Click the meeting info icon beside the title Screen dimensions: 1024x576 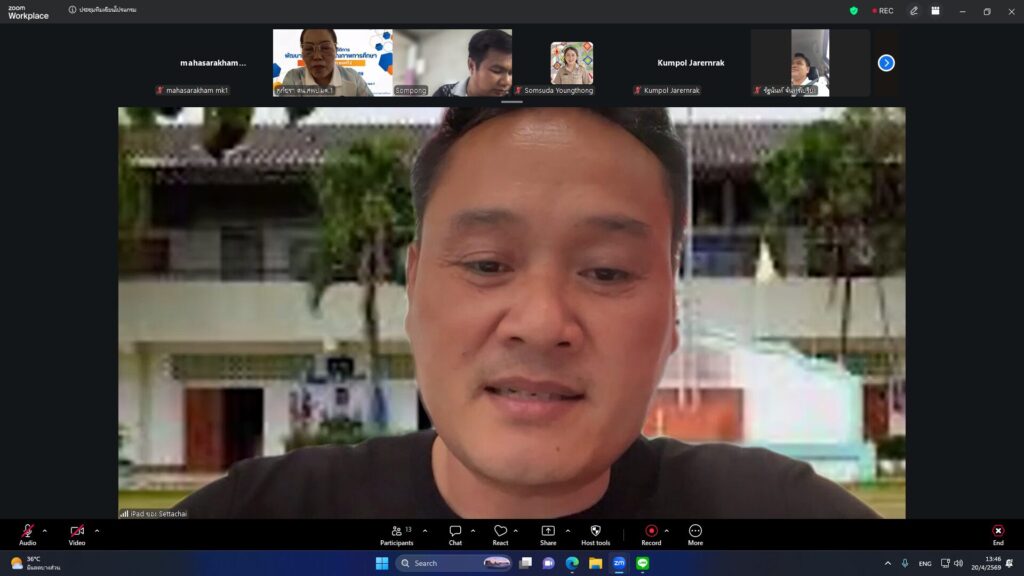click(x=73, y=10)
